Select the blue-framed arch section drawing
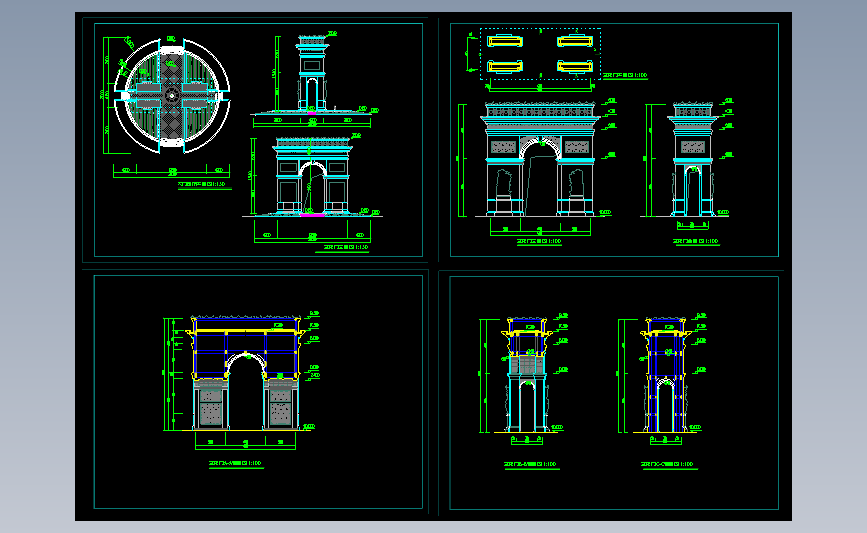867x533 pixels. tap(246, 373)
